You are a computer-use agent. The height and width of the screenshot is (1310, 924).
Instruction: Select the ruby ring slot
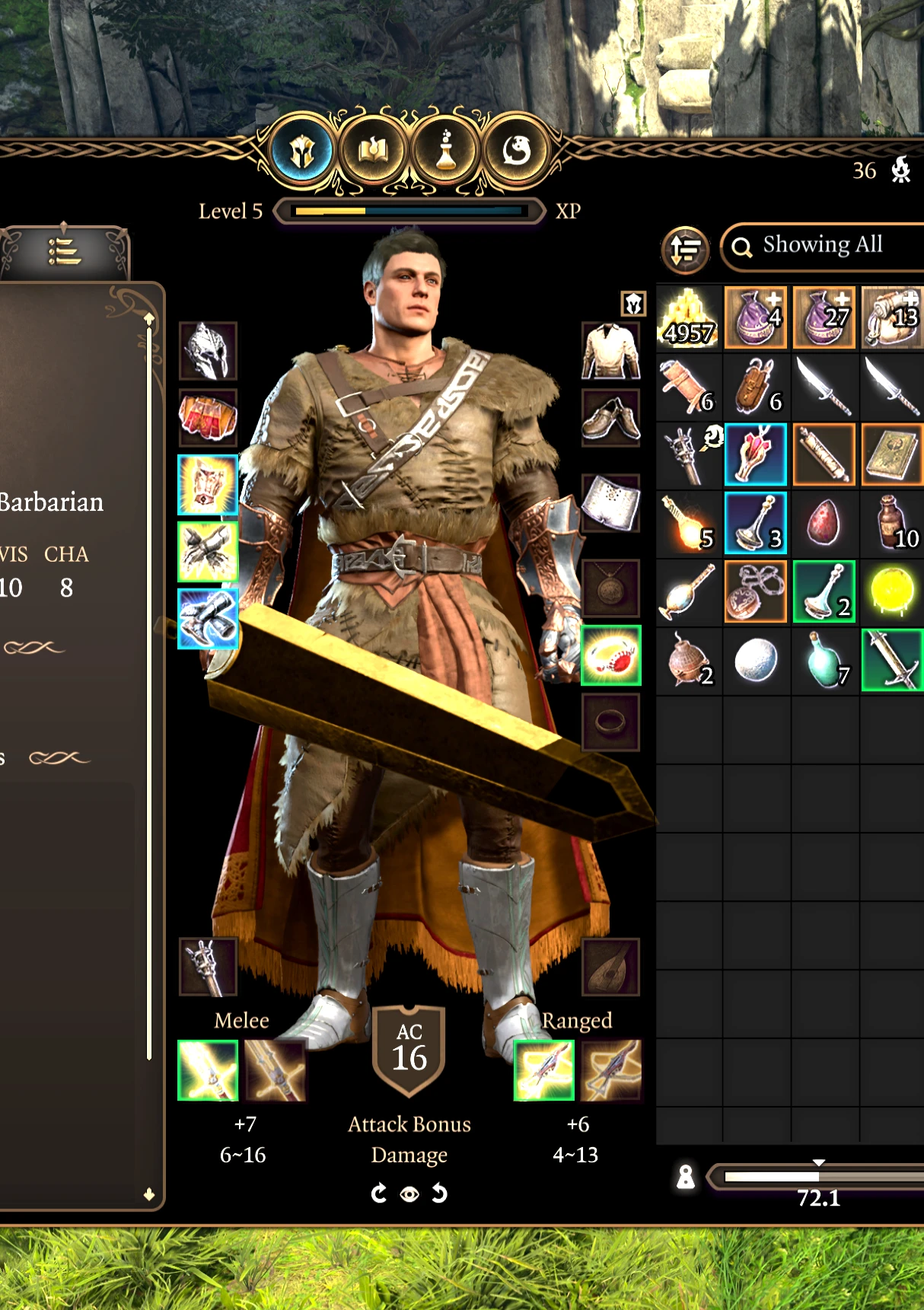click(x=611, y=656)
